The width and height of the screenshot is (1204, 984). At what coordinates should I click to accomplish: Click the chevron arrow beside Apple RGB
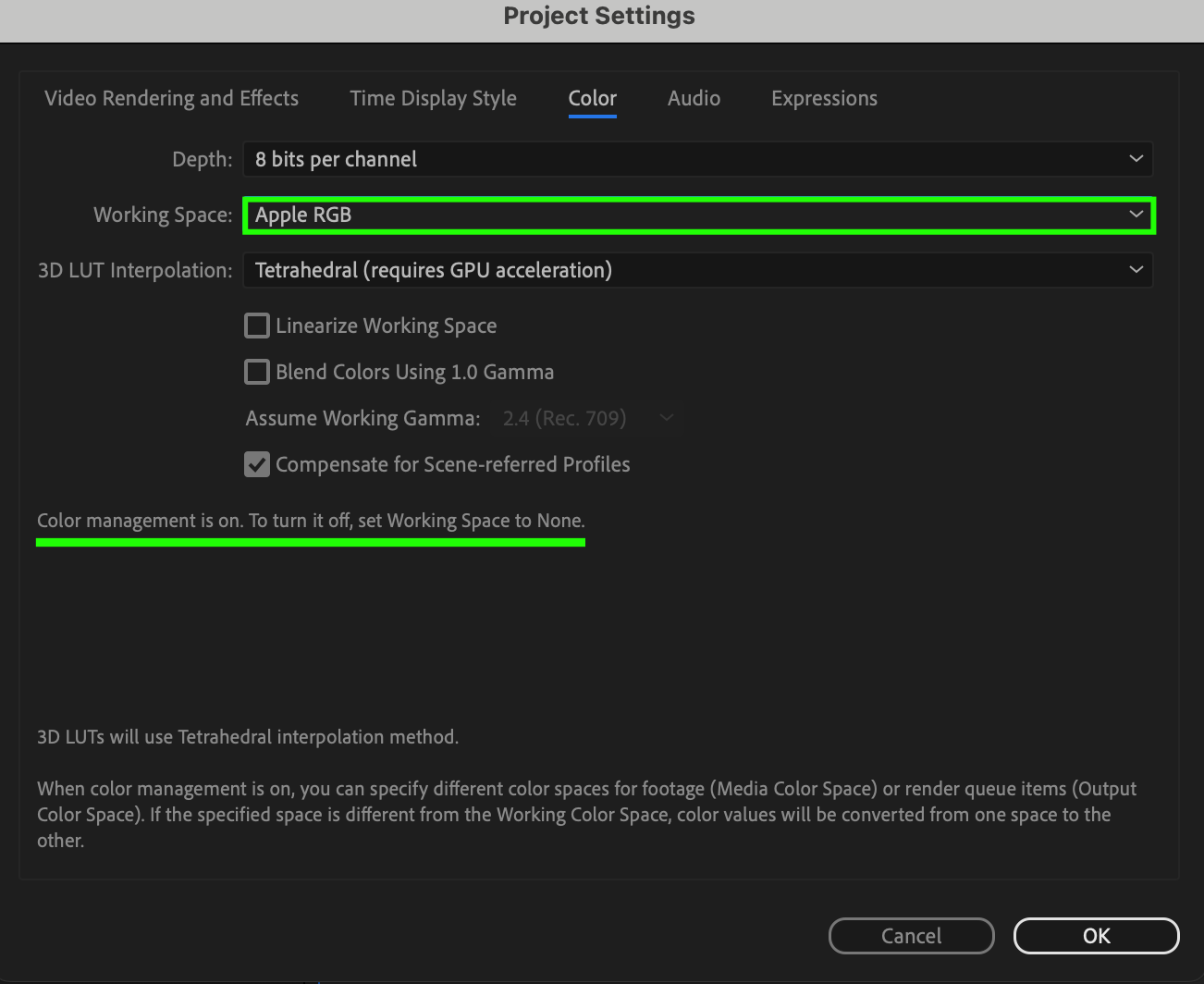(1136, 215)
